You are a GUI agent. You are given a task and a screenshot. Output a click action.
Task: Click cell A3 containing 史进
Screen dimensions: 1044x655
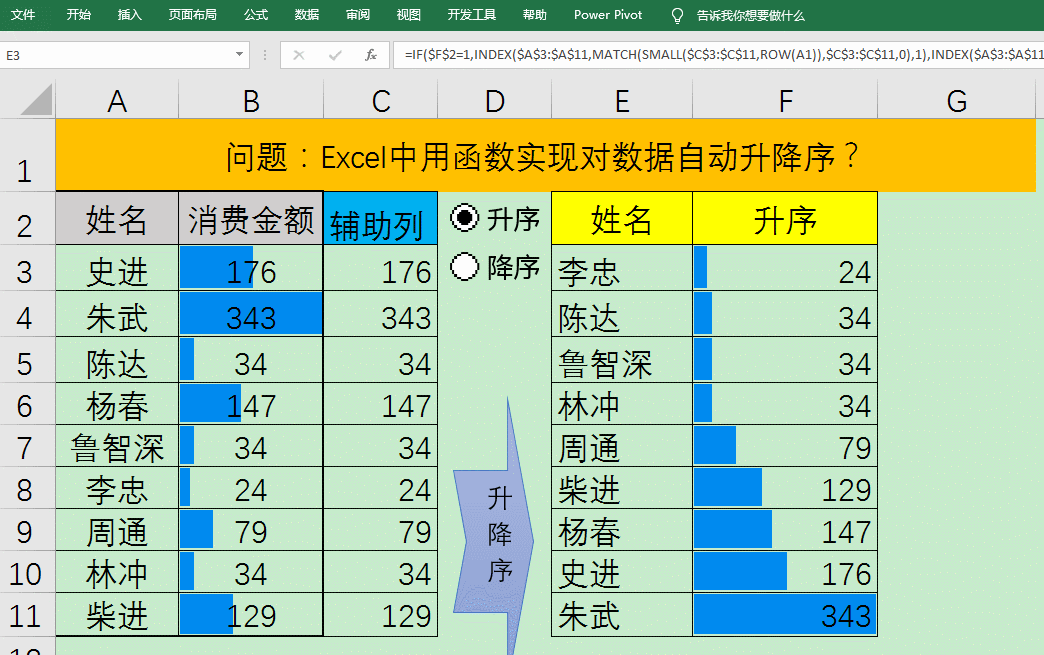click(x=117, y=268)
